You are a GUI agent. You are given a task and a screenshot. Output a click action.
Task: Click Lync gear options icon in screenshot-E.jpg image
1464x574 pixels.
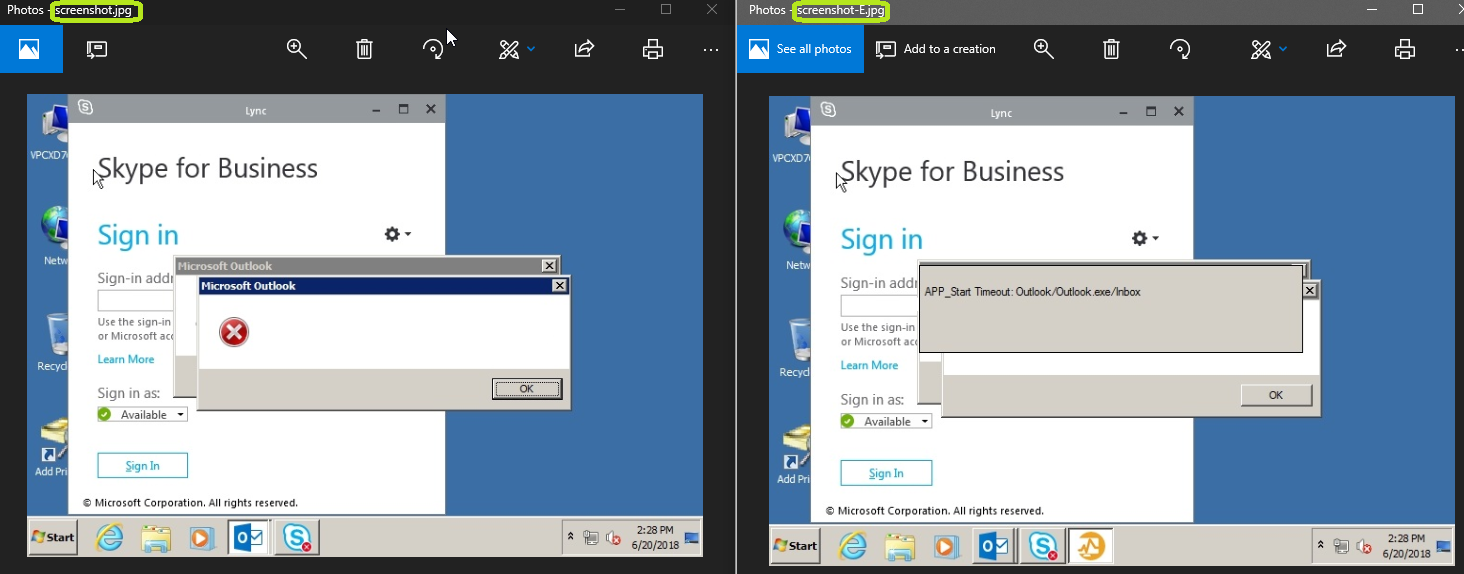coord(1144,238)
